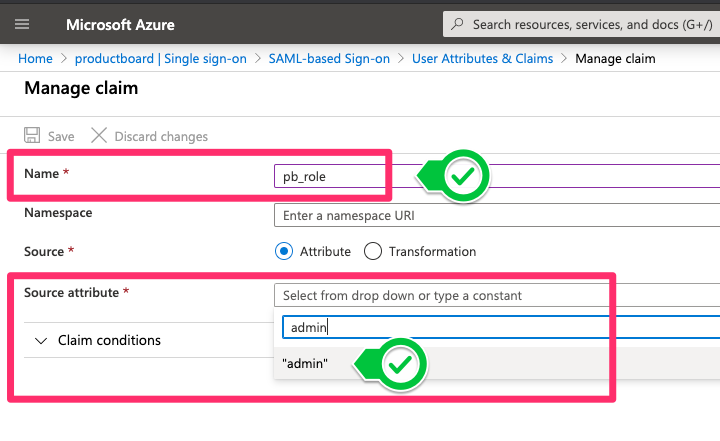Screen dimensions: 720x441
Task: Click the magnifier icon in search bar
Action: point(458,23)
